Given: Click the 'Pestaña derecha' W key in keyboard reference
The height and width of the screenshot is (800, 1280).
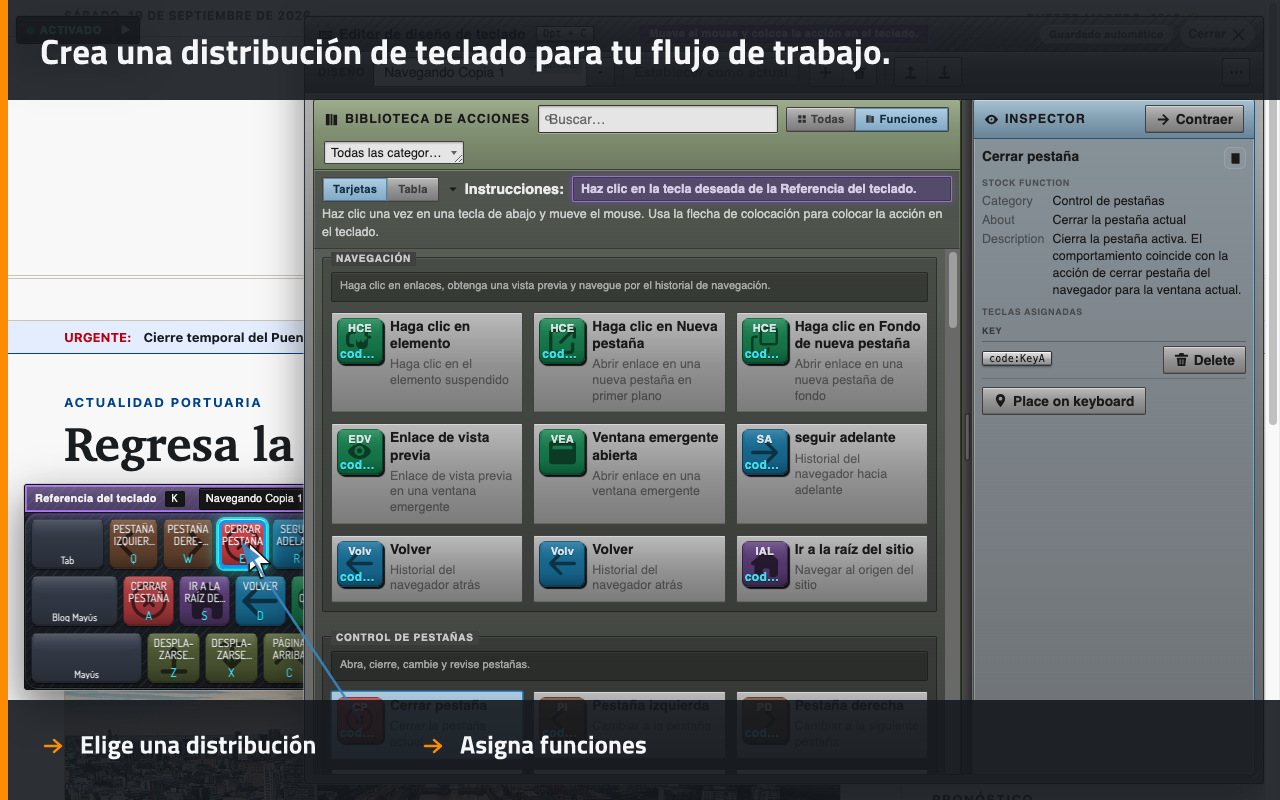Looking at the screenshot, I should [188, 544].
